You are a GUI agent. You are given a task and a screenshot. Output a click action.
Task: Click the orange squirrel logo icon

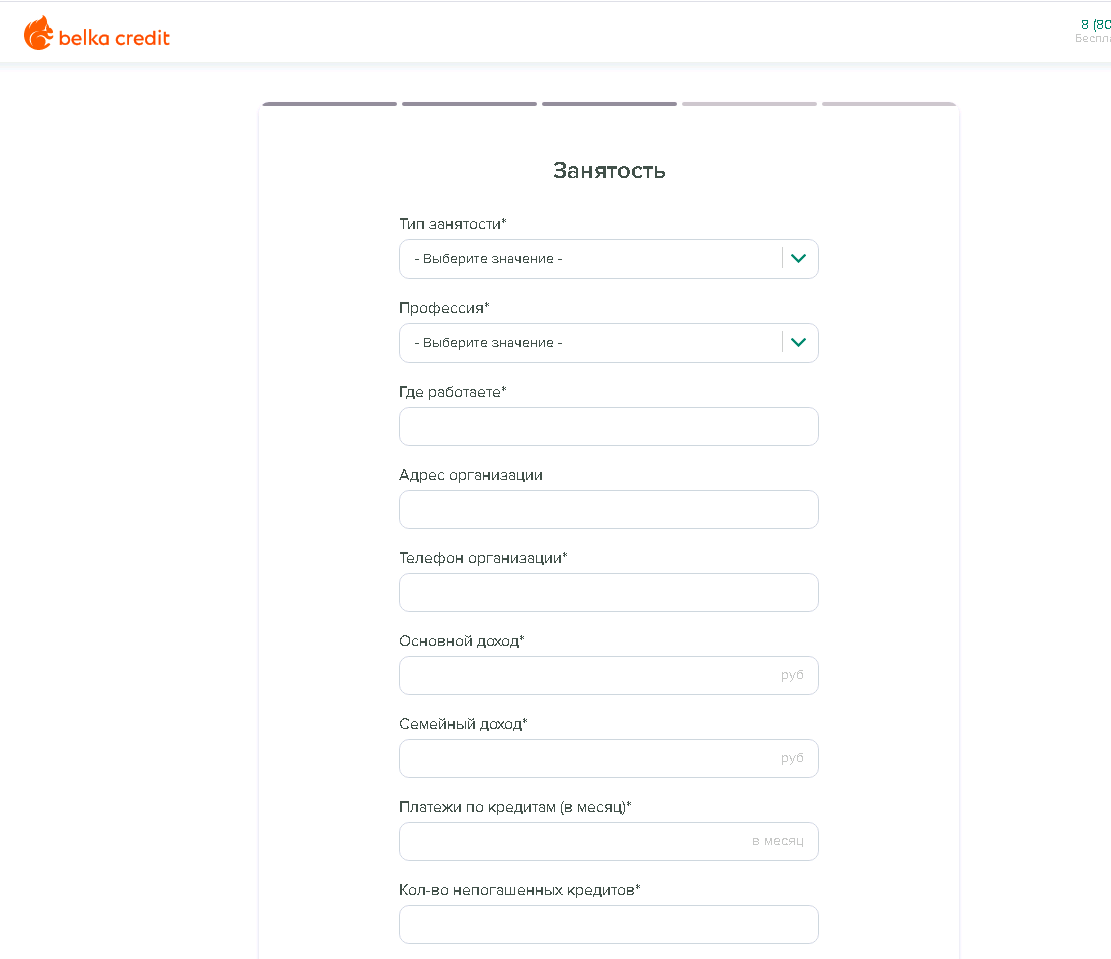tap(38, 33)
